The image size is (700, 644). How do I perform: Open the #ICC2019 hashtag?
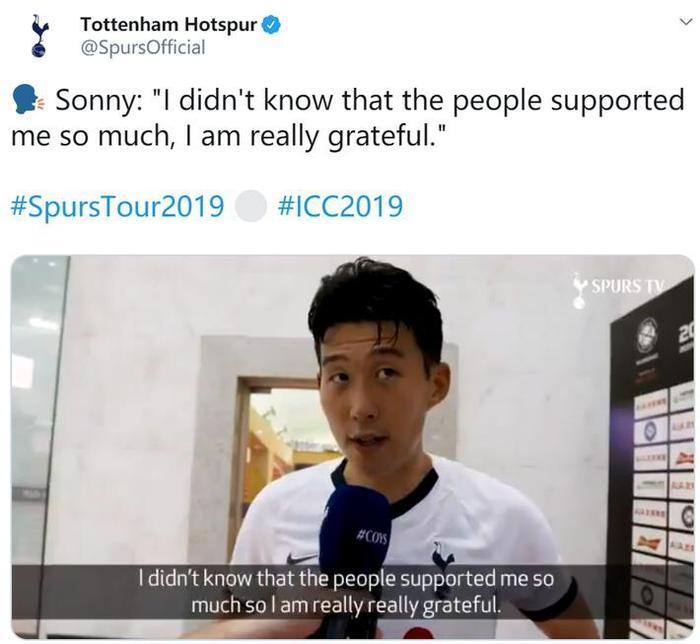pyautogui.click(x=340, y=206)
